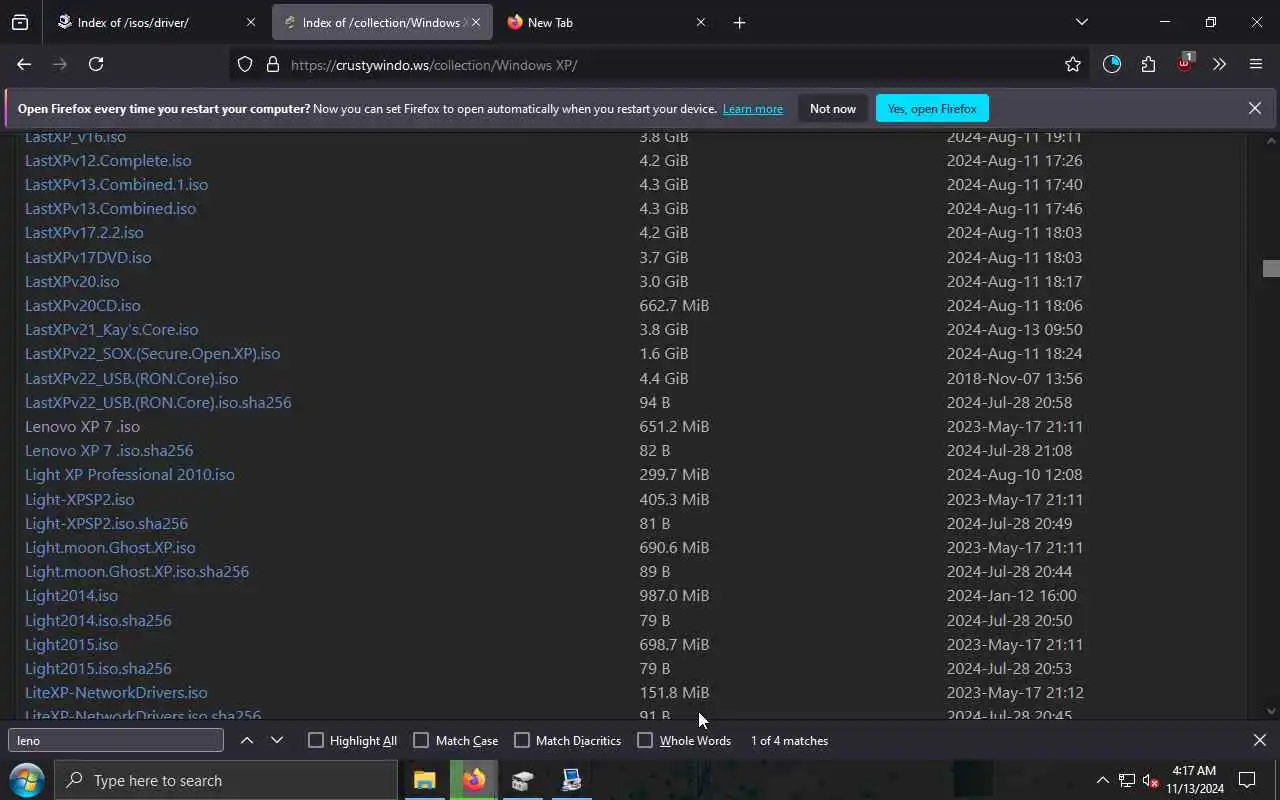Click the tracking protection shield icon
This screenshot has width=1280, height=800.
[x=245, y=65]
